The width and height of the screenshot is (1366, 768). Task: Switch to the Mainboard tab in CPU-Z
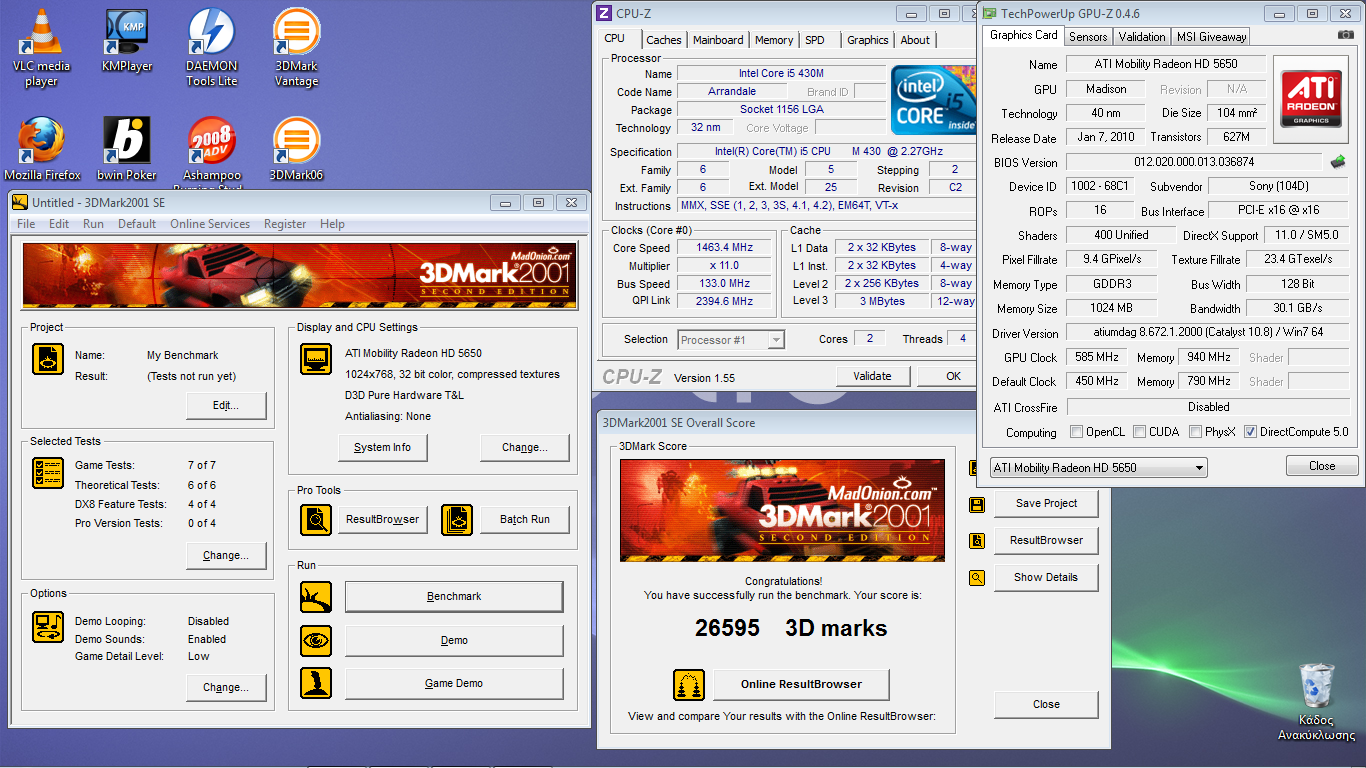pyautogui.click(x=718, y=40)
